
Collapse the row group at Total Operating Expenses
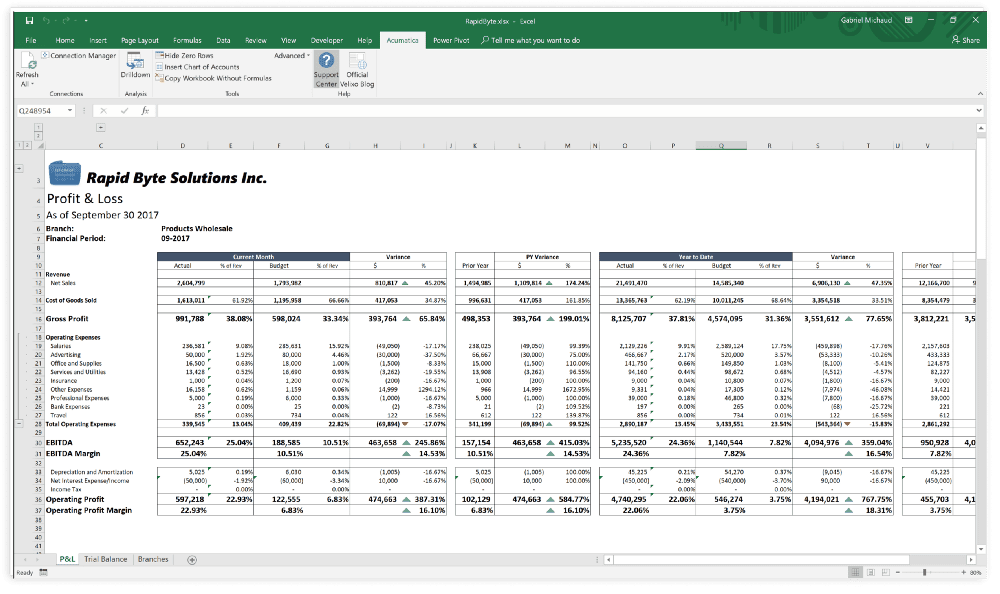click(19, 424)
